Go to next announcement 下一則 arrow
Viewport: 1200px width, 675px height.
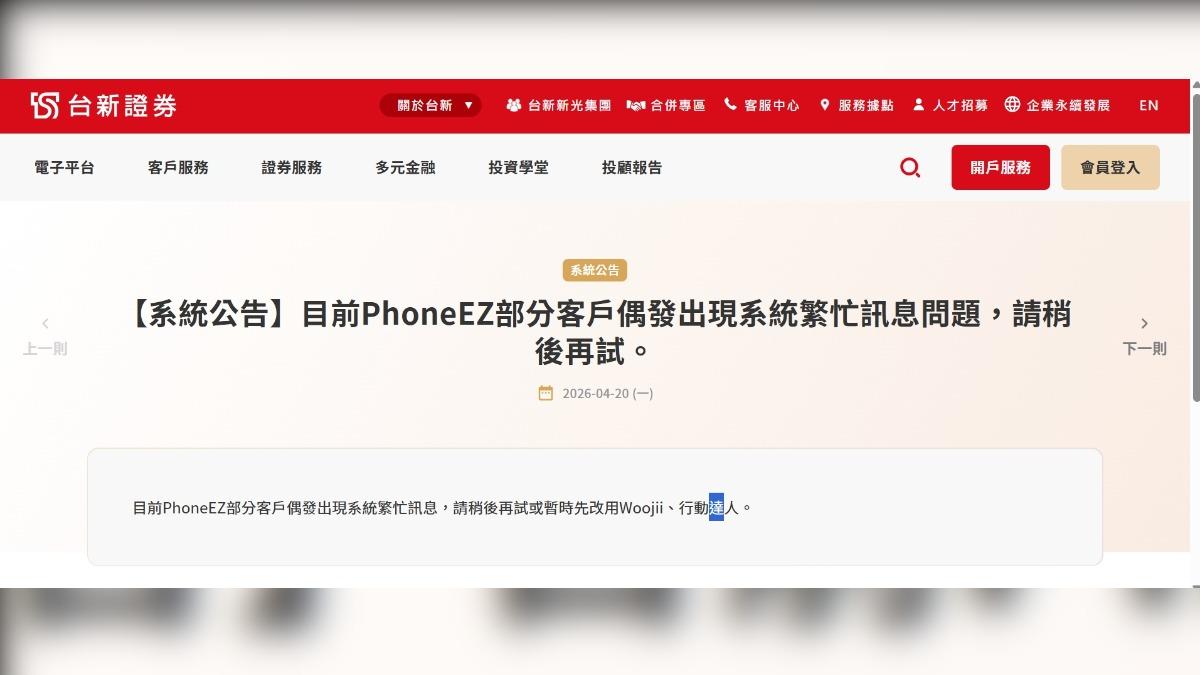click(1144, 324)
